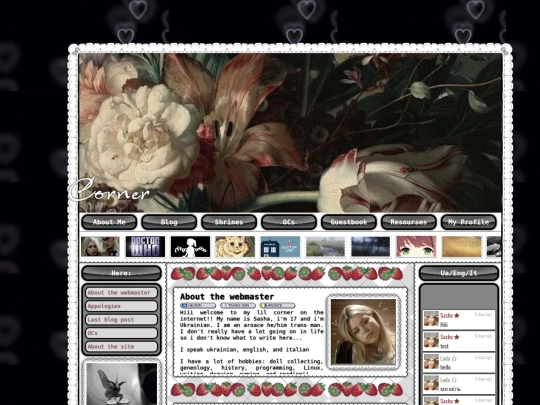Viewport: 540px width, 405px height.
Task: Click the About the webmaster heading
Action: point(227,297)
